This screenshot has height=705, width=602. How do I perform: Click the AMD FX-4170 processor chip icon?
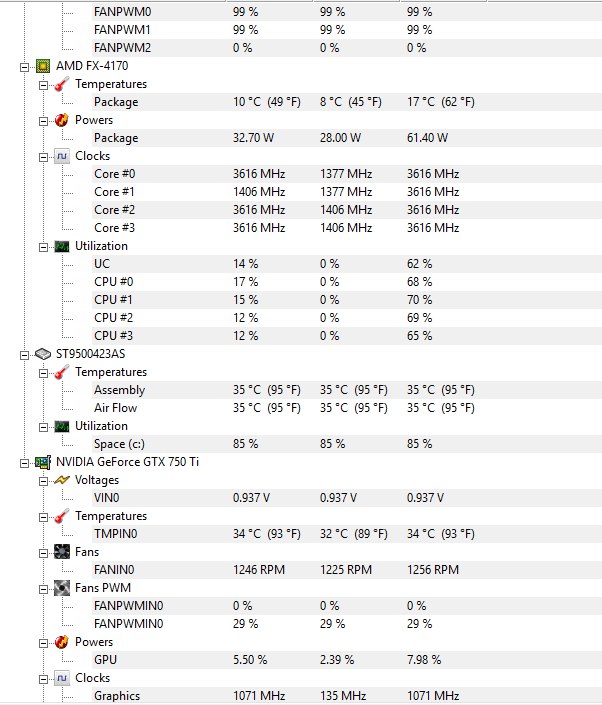pyautogui.click(x=43, y=66)
